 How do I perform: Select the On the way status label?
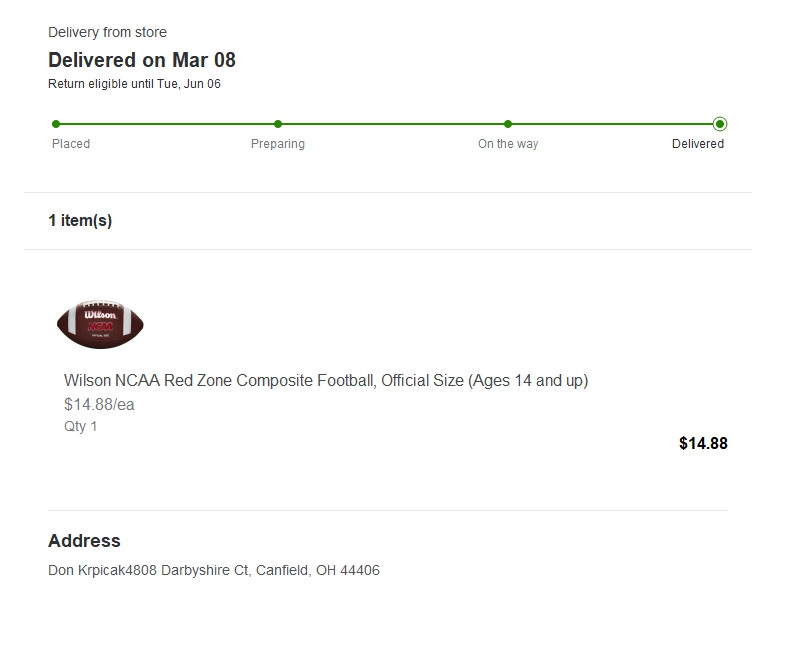508,144
